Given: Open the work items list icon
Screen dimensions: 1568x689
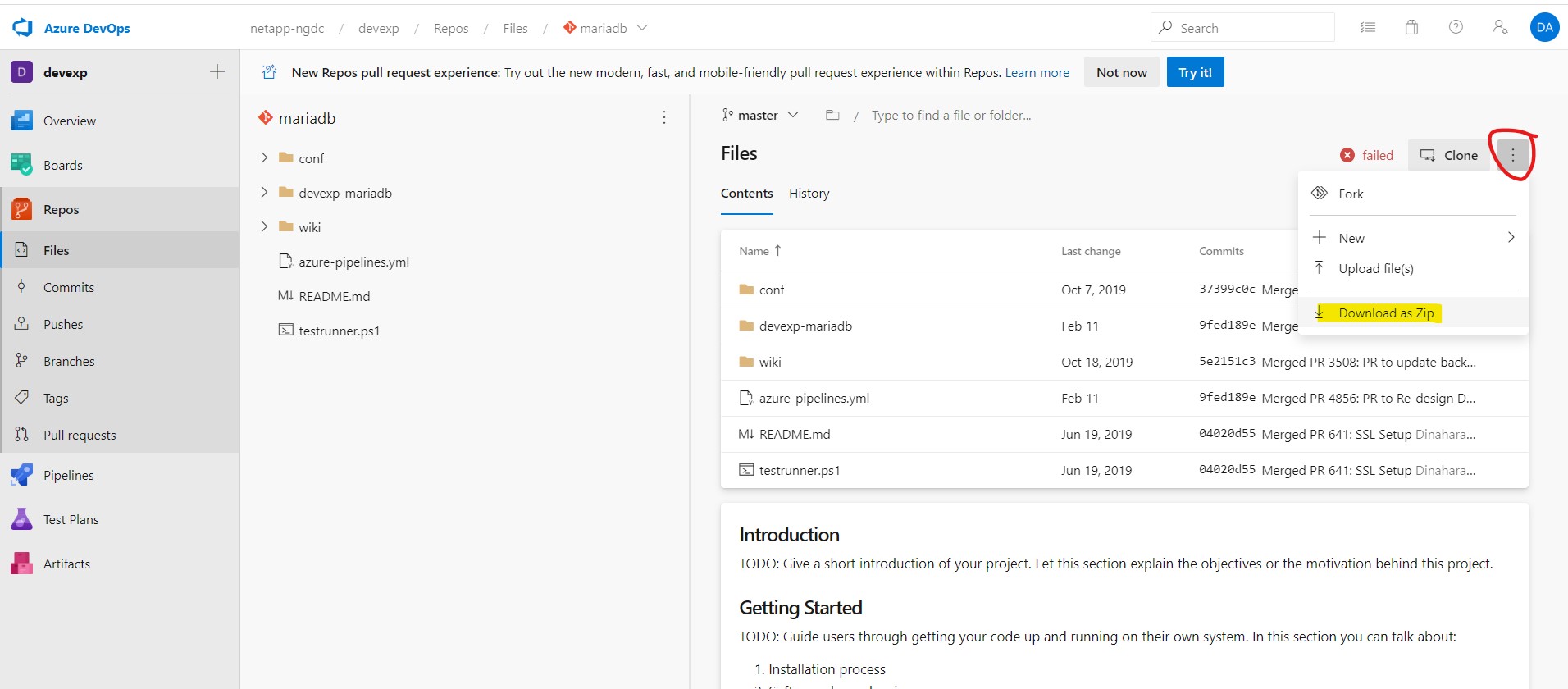Looking at the screenshot, I should [1368, 27].
